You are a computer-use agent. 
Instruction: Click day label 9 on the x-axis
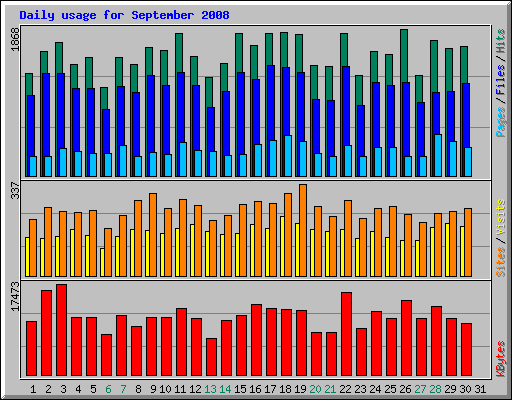pos(153,389)
